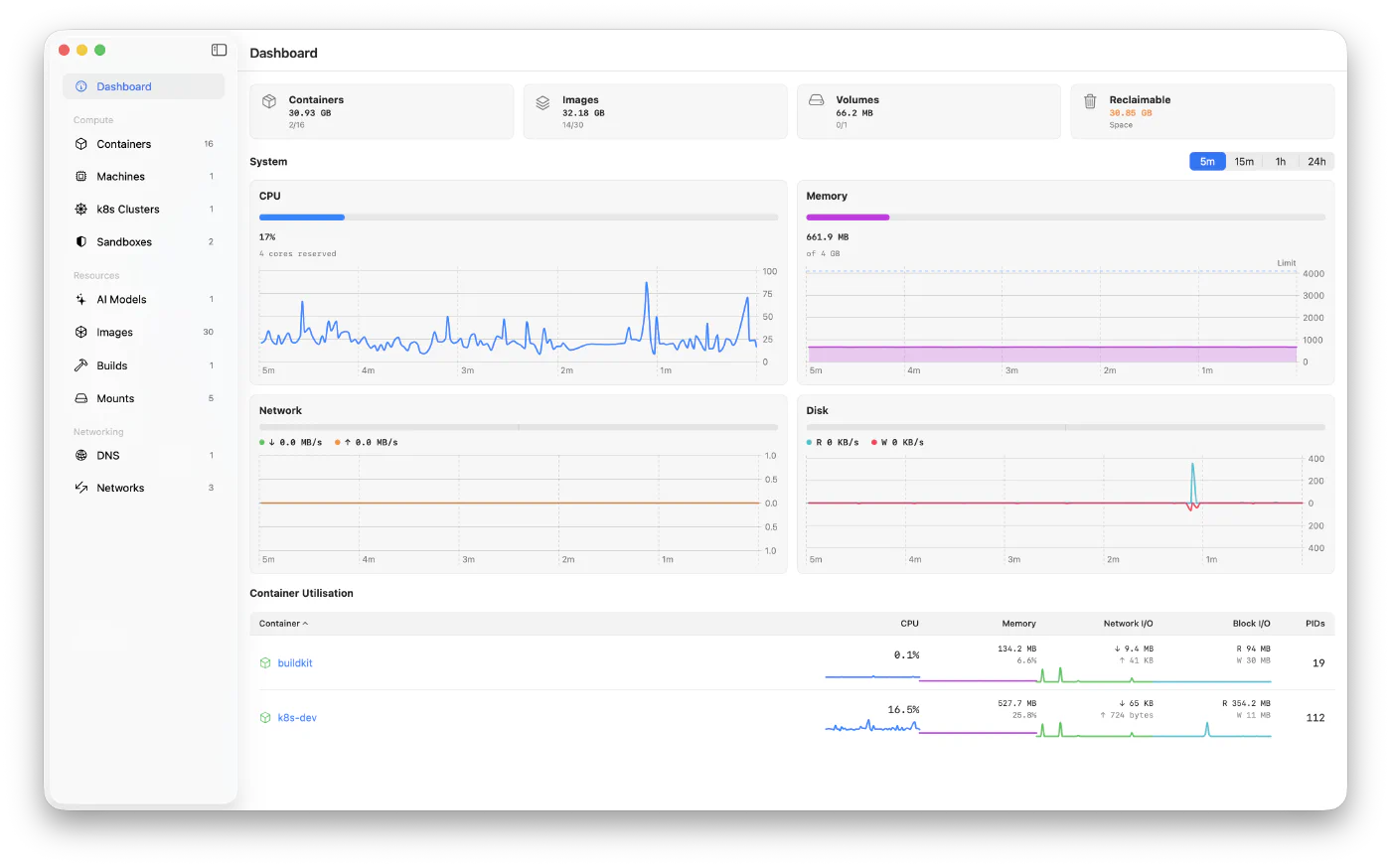
Task: Open Sandboxes in the sidebar
Action: point(144,242)
